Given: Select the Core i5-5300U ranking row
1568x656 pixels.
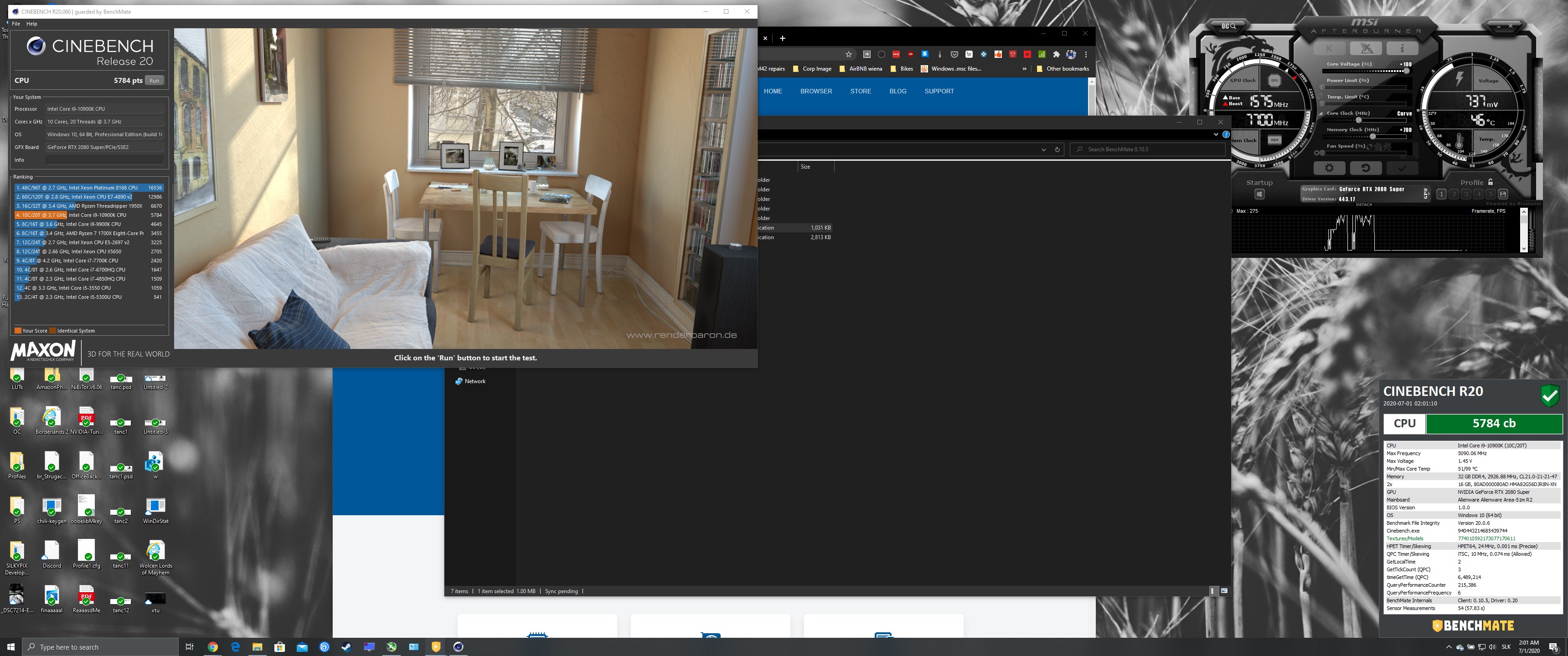Looking at the screenshot, I should 89,297.
